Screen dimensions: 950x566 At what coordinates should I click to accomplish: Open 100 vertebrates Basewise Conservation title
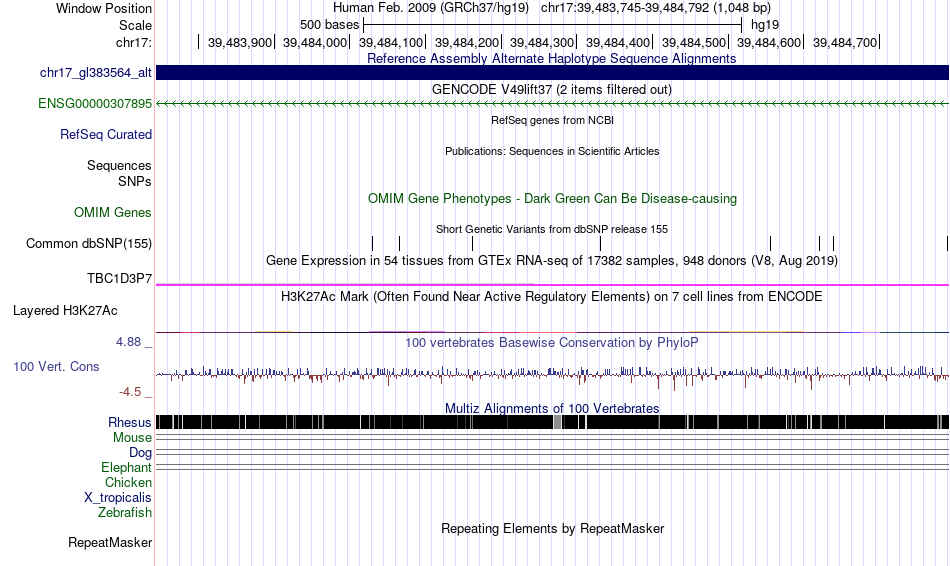552,342
